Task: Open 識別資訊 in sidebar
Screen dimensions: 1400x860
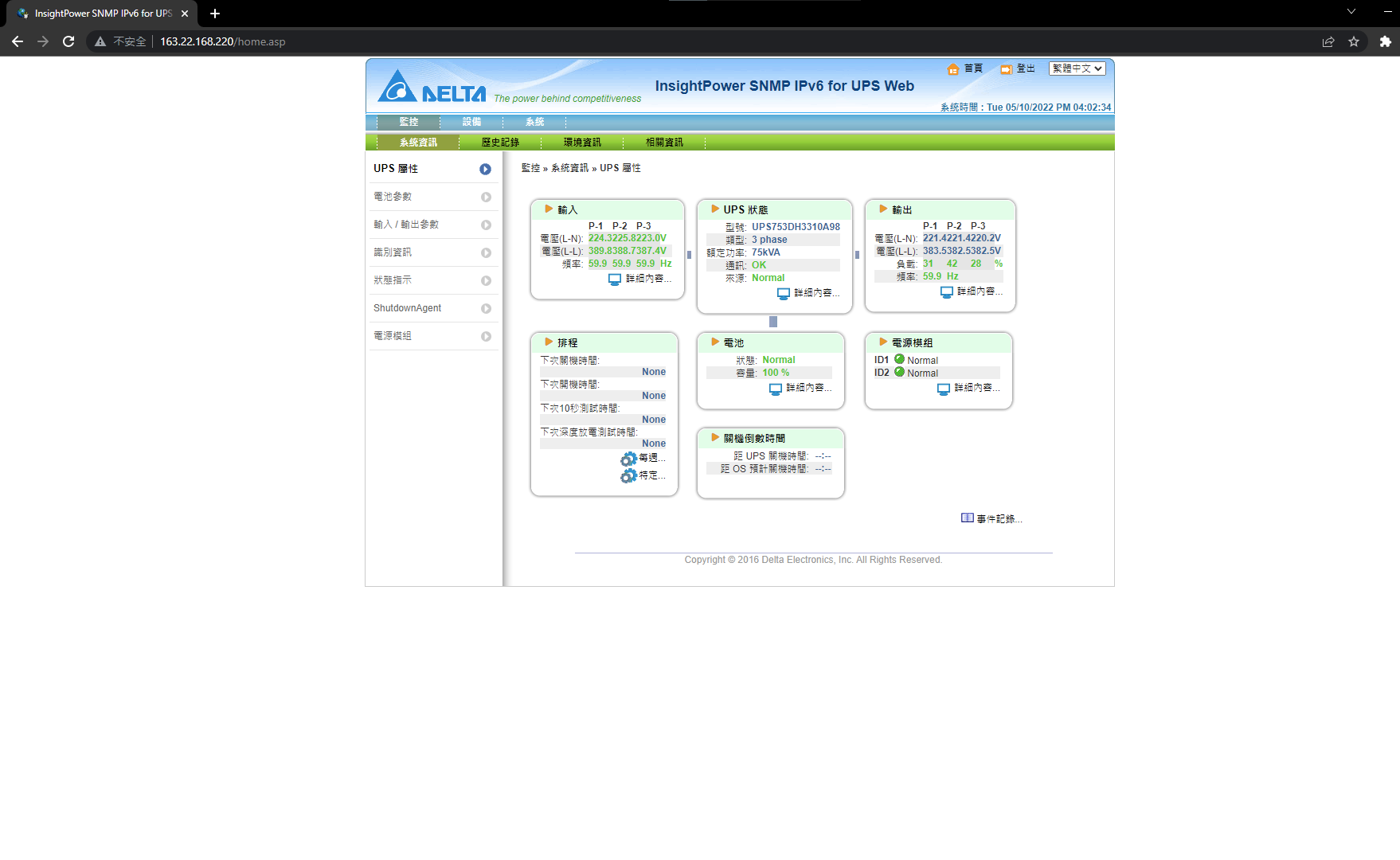Action: click(x=393, y=252)
